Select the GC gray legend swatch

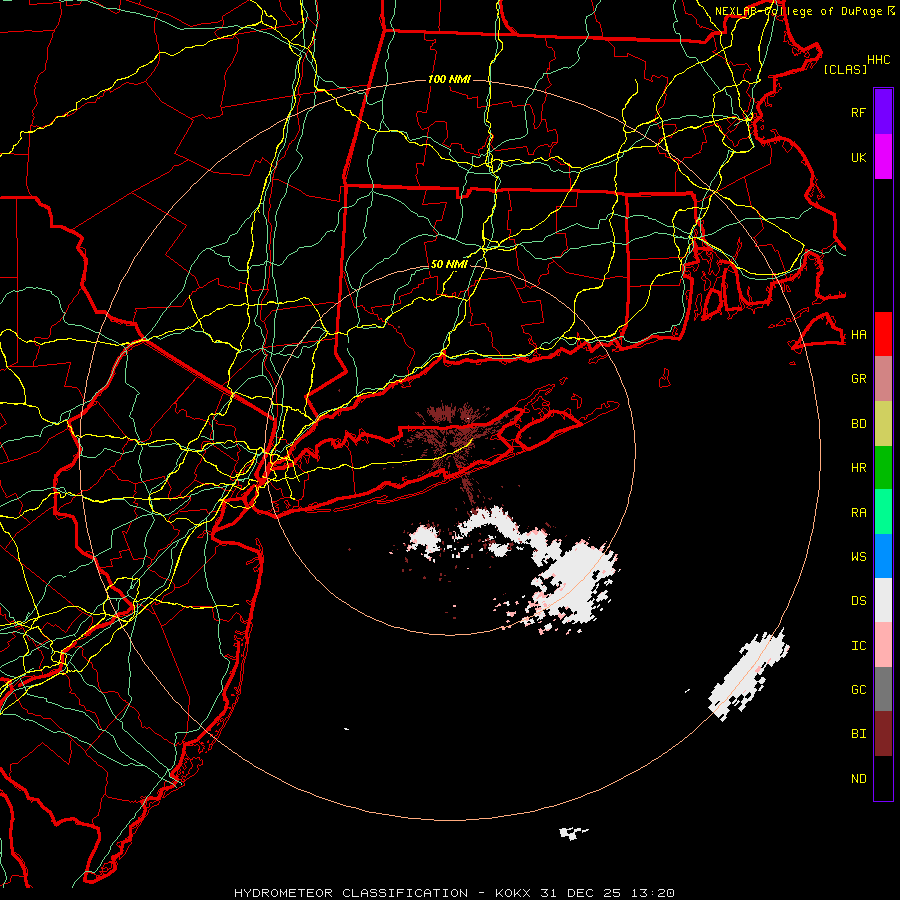883,689
